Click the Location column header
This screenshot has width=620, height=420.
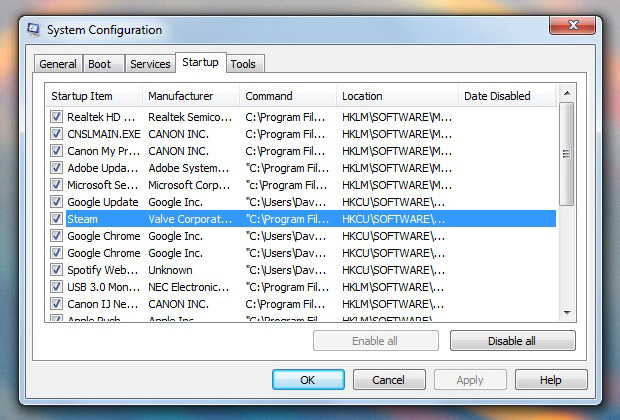pyautogui.click(x=398, y=96)
